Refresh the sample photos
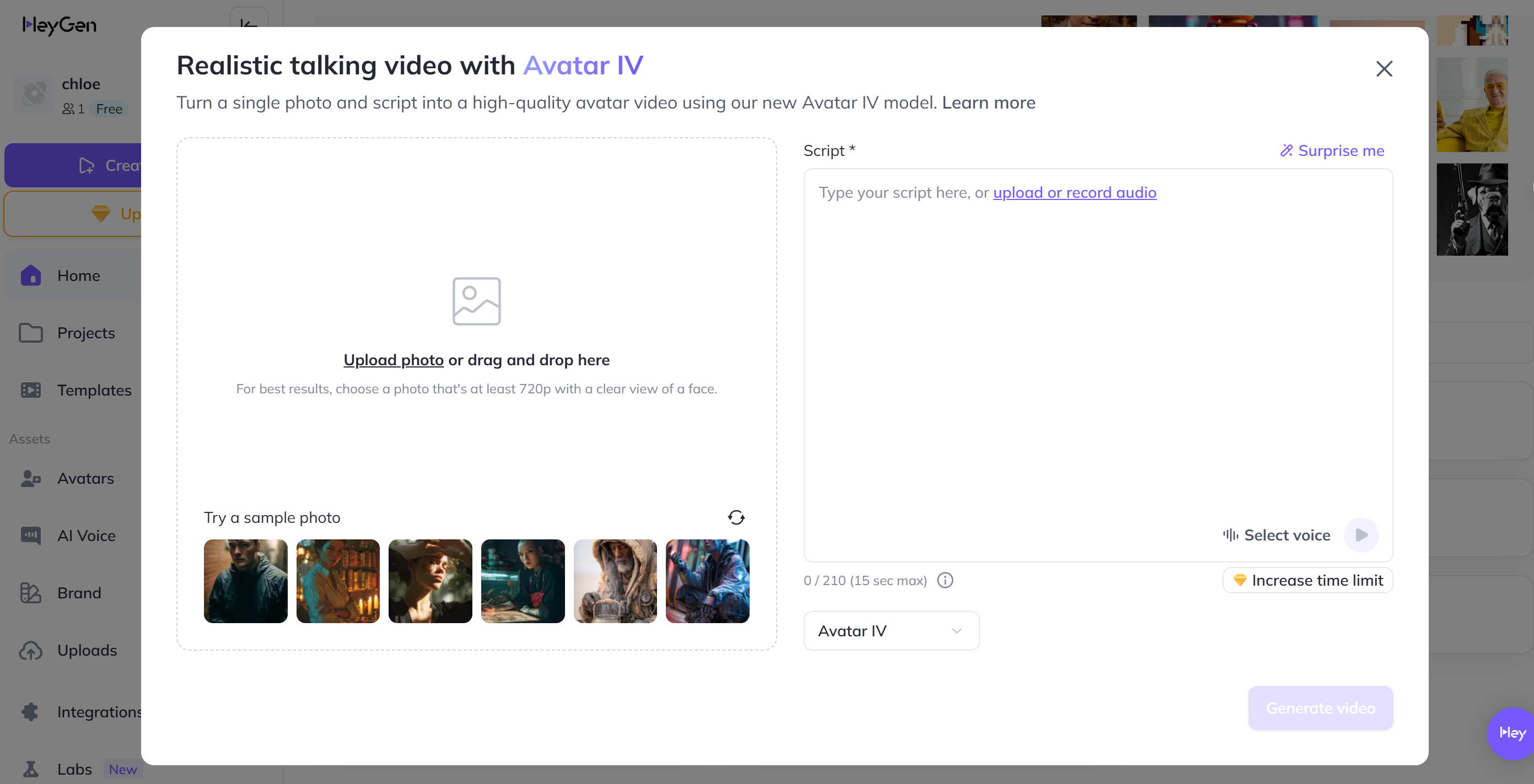 coord(736,517)
